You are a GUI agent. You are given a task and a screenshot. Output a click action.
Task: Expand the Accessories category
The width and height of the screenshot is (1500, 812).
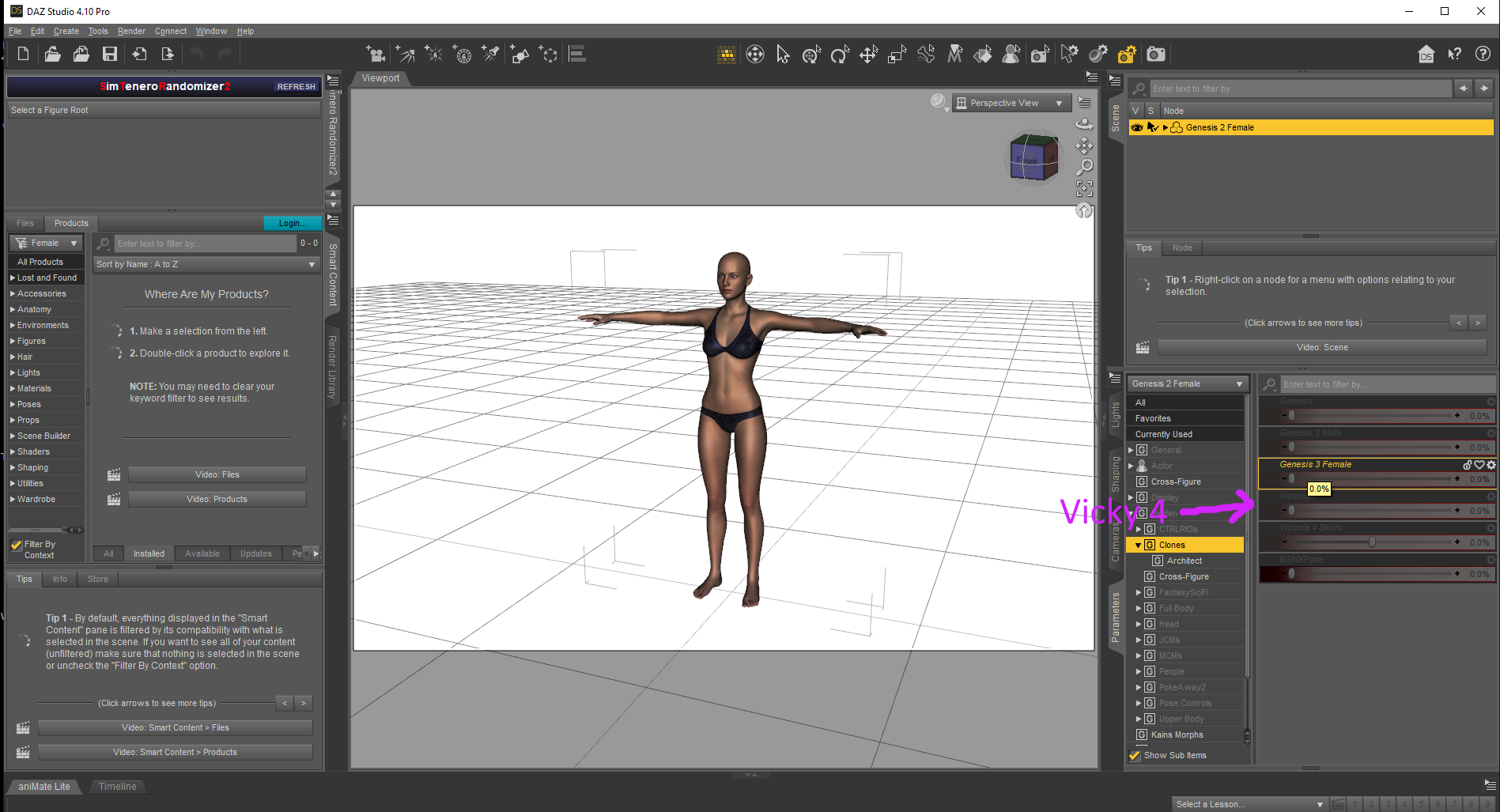pos(13,293)
